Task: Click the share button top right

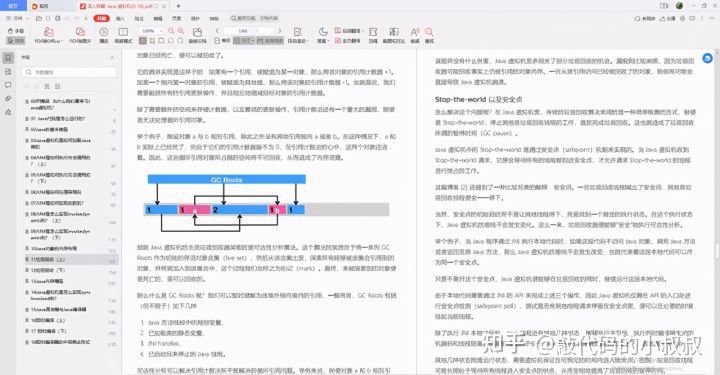Action: [667, 18]
